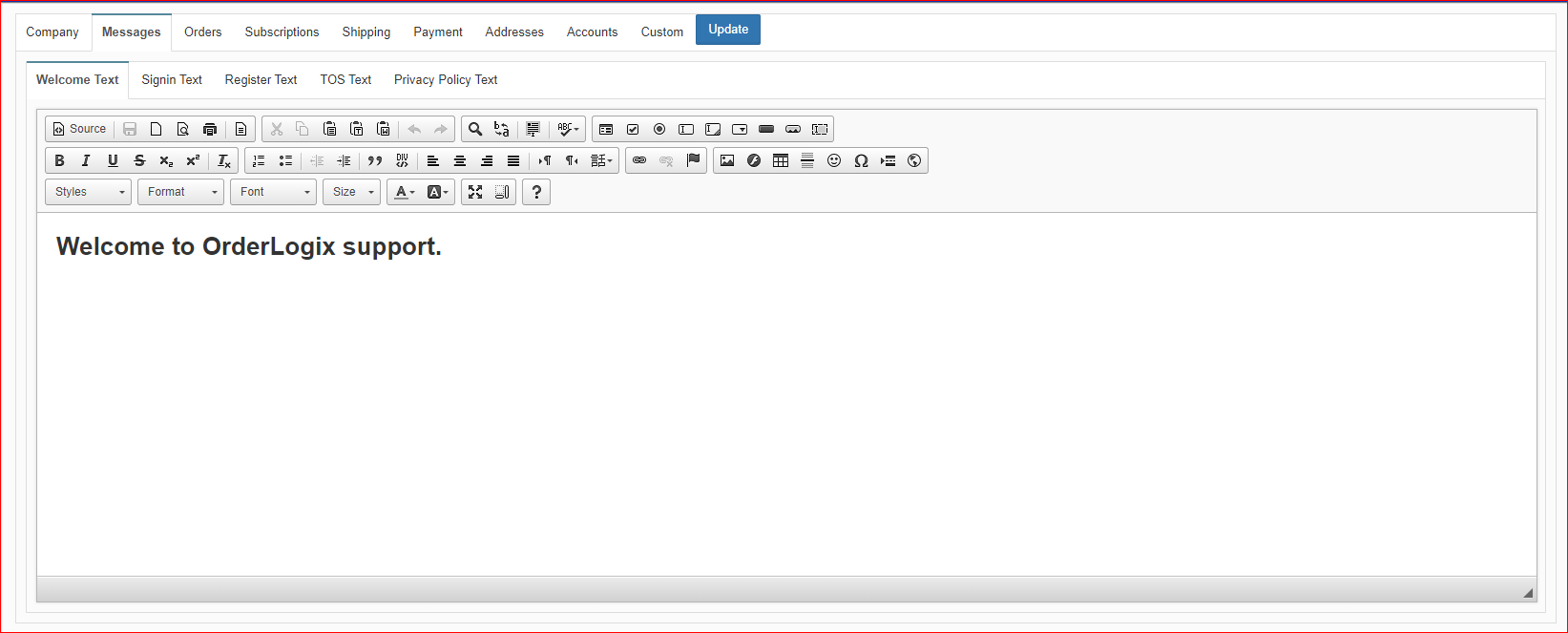
Task: Click Paste as plain text icon
Action: click(x=357, y=129)
